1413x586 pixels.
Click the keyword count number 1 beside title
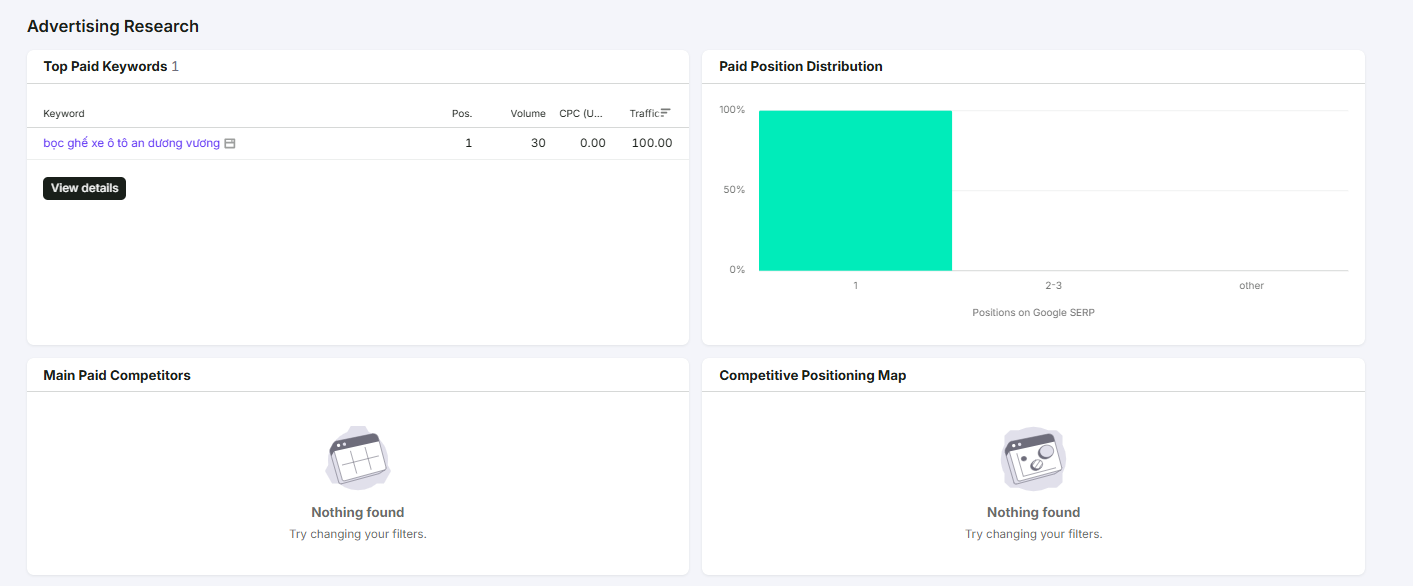pos(175,66)
